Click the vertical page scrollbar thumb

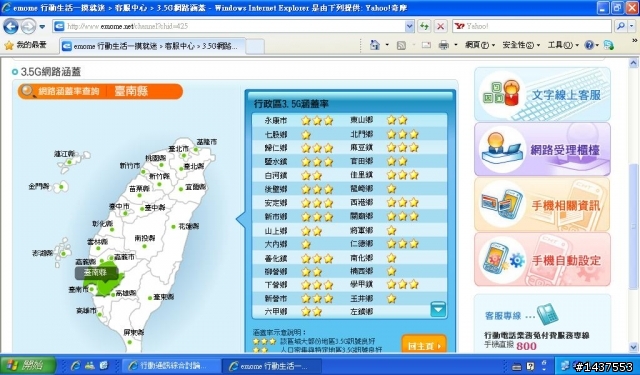[x=633, y=227]
